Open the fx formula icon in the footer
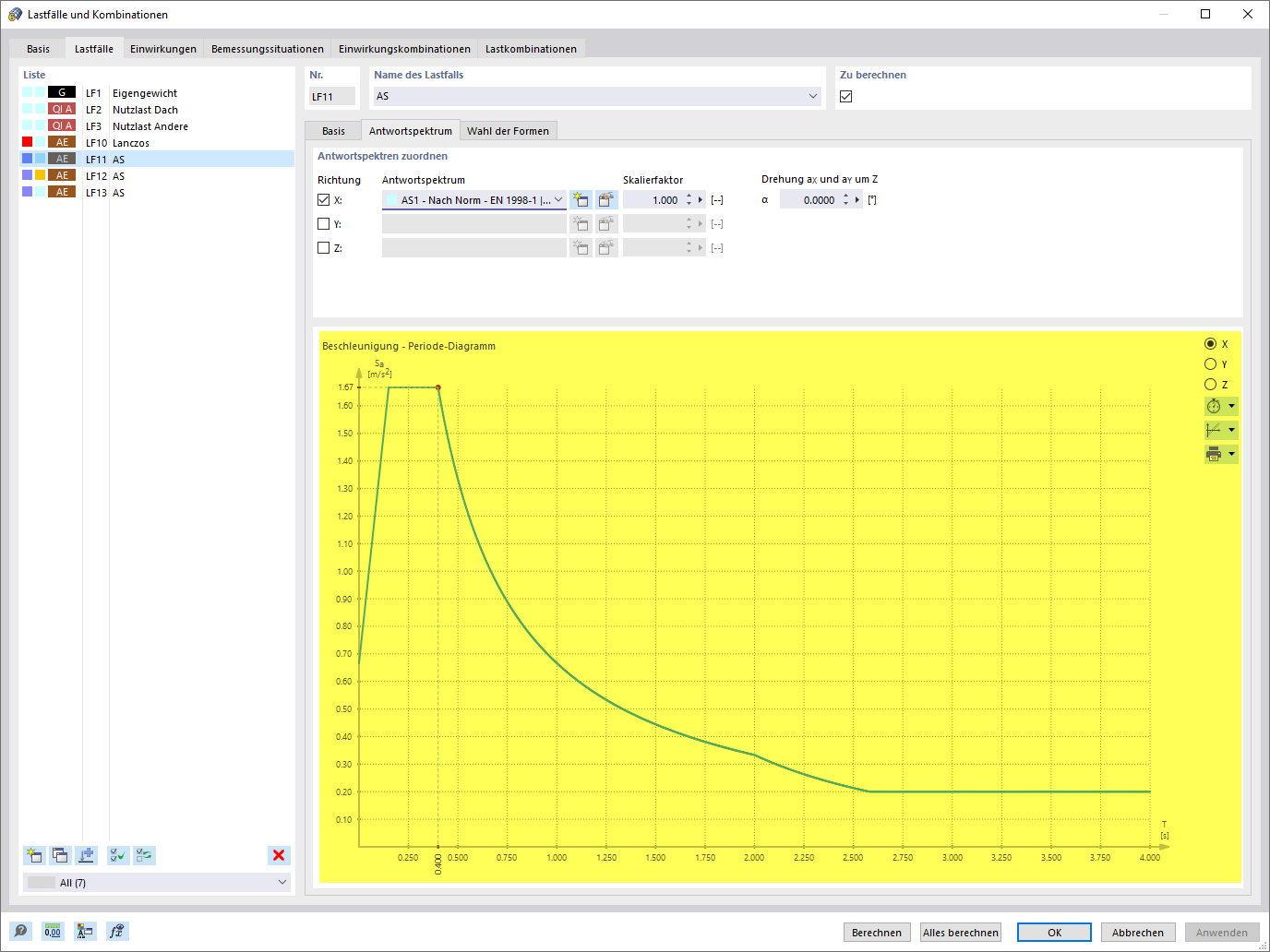The image size is (1270, 952). click(116, 932)
